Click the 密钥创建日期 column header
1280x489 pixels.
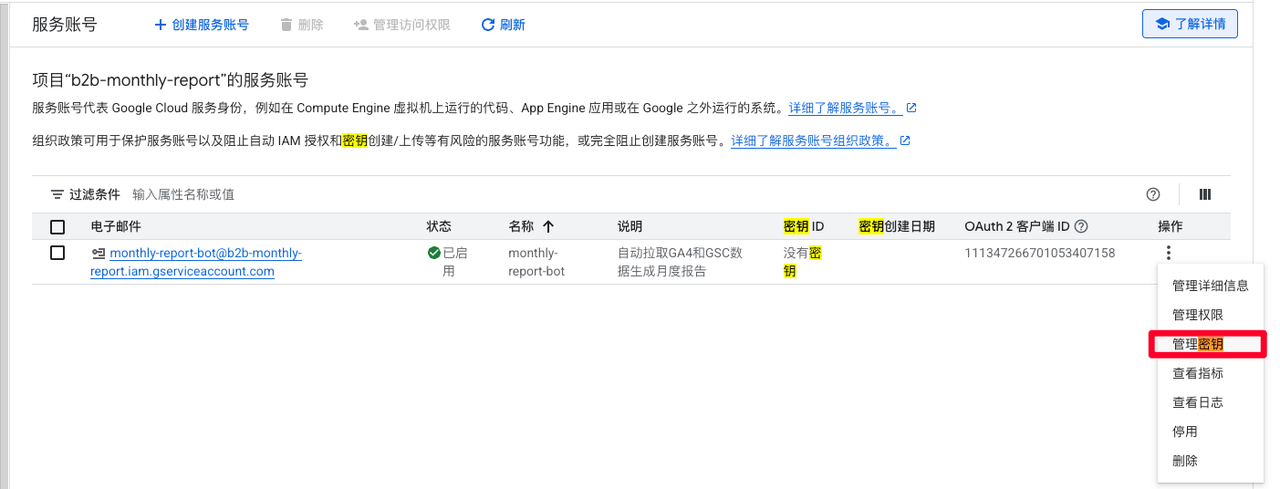click(897, 227)
